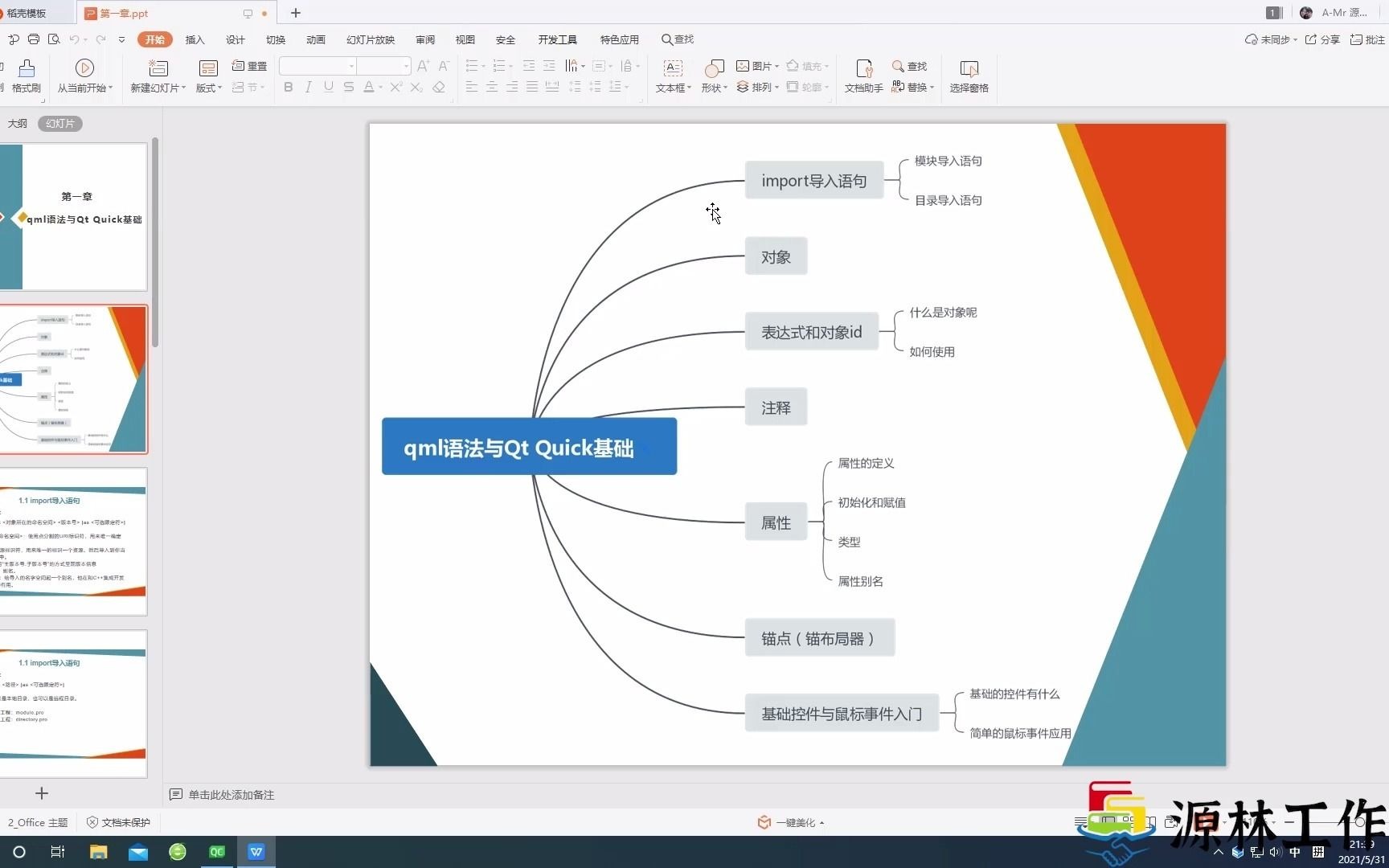This screenshot has width=1389, height=868.
Task: Open the font name dropdown
Action: [x=351, y=66]
